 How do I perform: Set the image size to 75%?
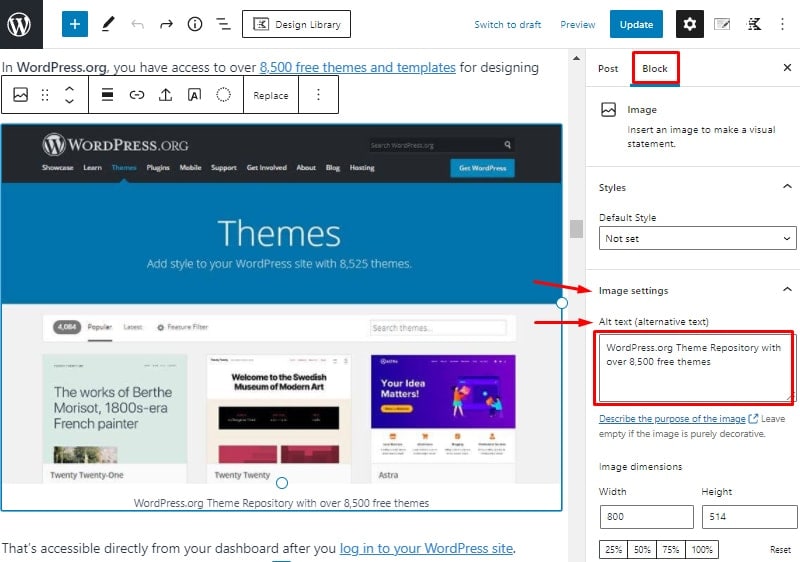[670, 549]
